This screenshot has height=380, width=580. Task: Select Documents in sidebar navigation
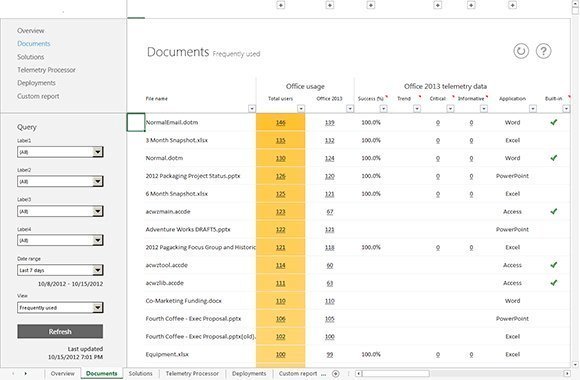pyautogui.click(x=34, y=44)
